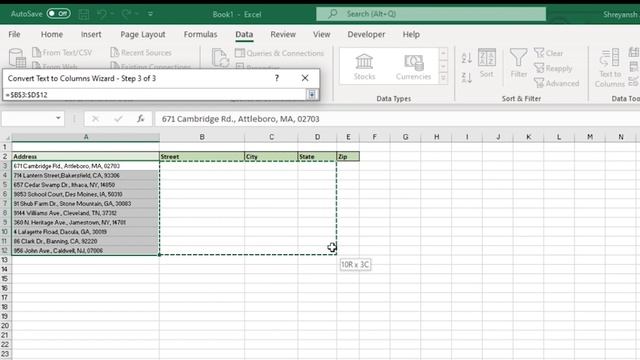Open the Name Box dropdown

(x=58, y=118)
